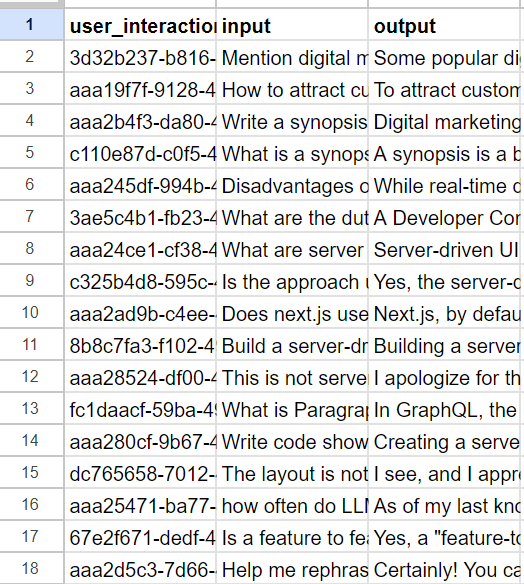Click output cell 'A Developer Cor'
Viewport: 524px width, 584px height.
(444, 217)
